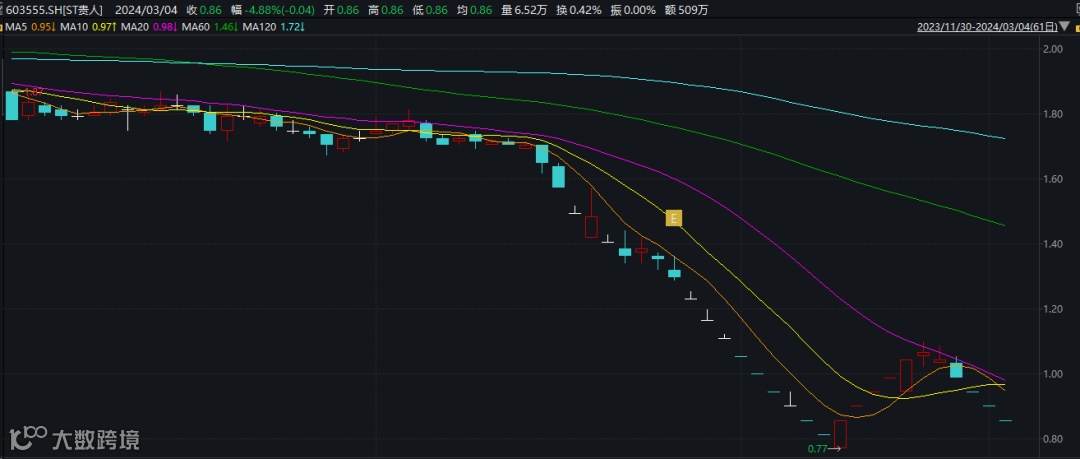This screenshot has height=459, width=1080.
Task: Select the 603555.SH[ST贵人] stock code label
Action: coord(54,10)
